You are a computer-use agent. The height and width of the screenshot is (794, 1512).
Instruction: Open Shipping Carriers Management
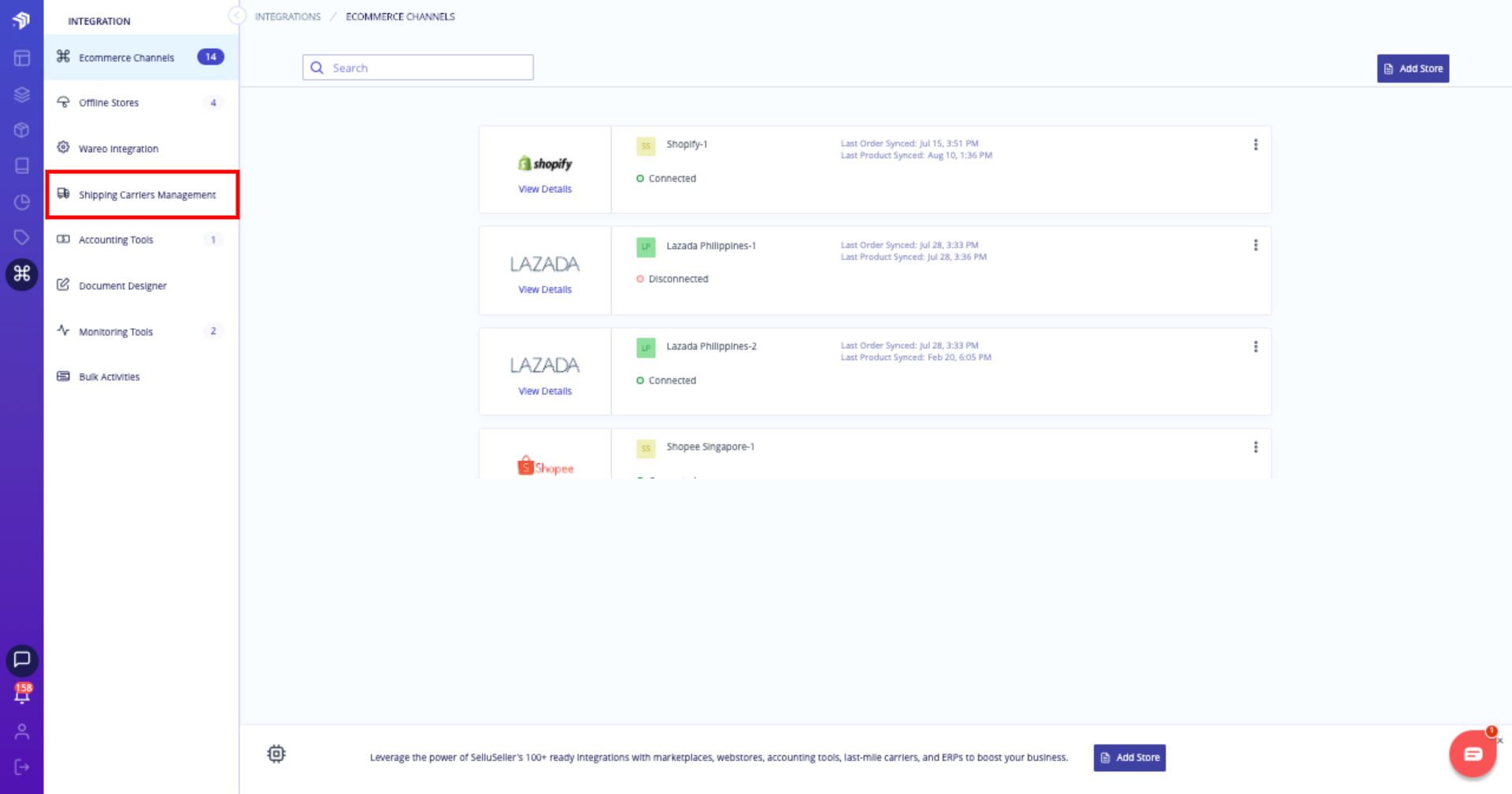click(143, 195)
